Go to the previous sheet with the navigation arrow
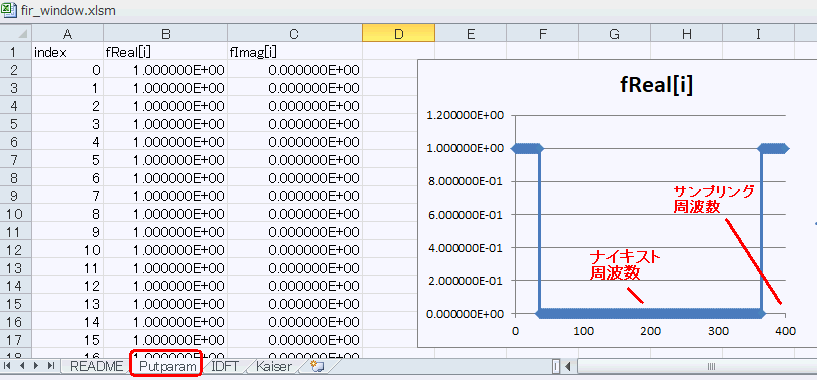The image size is (817, 380). click(22, 366)
